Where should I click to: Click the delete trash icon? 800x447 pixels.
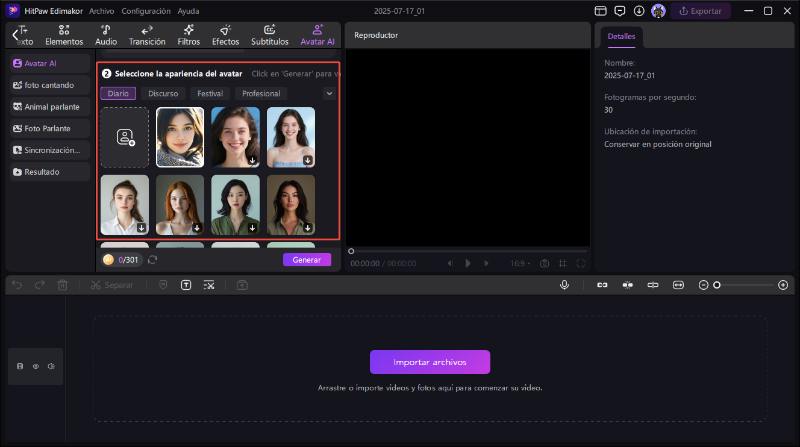tap(62, 285)
